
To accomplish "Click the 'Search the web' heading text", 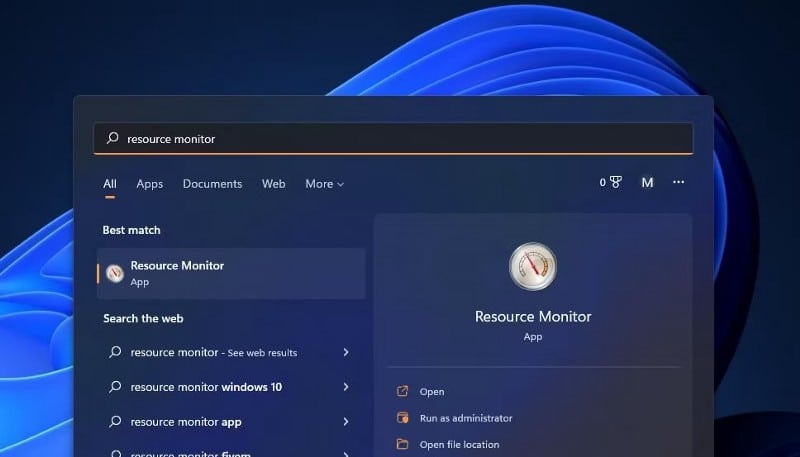I will click(143, 319).
